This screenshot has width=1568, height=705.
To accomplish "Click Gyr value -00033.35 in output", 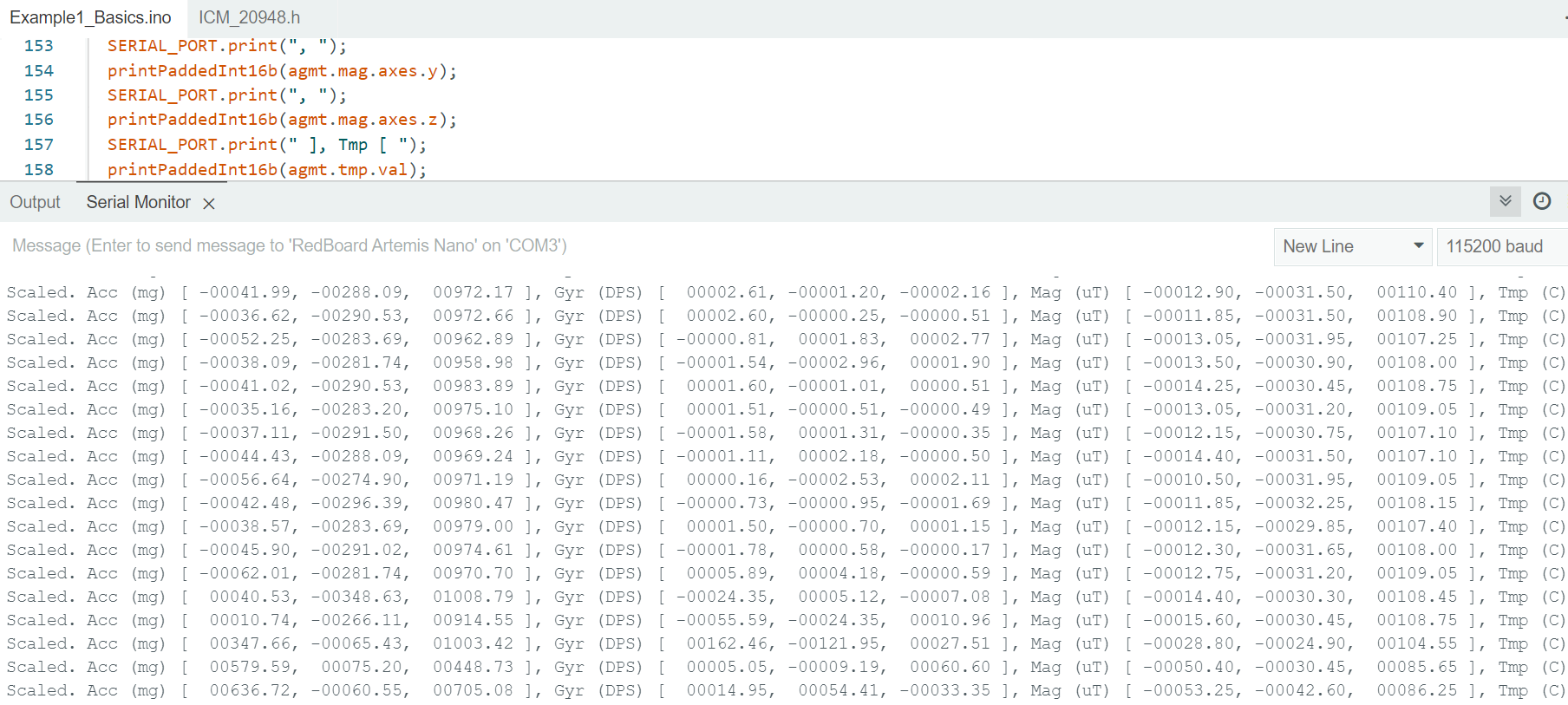I will pos(944,691).
